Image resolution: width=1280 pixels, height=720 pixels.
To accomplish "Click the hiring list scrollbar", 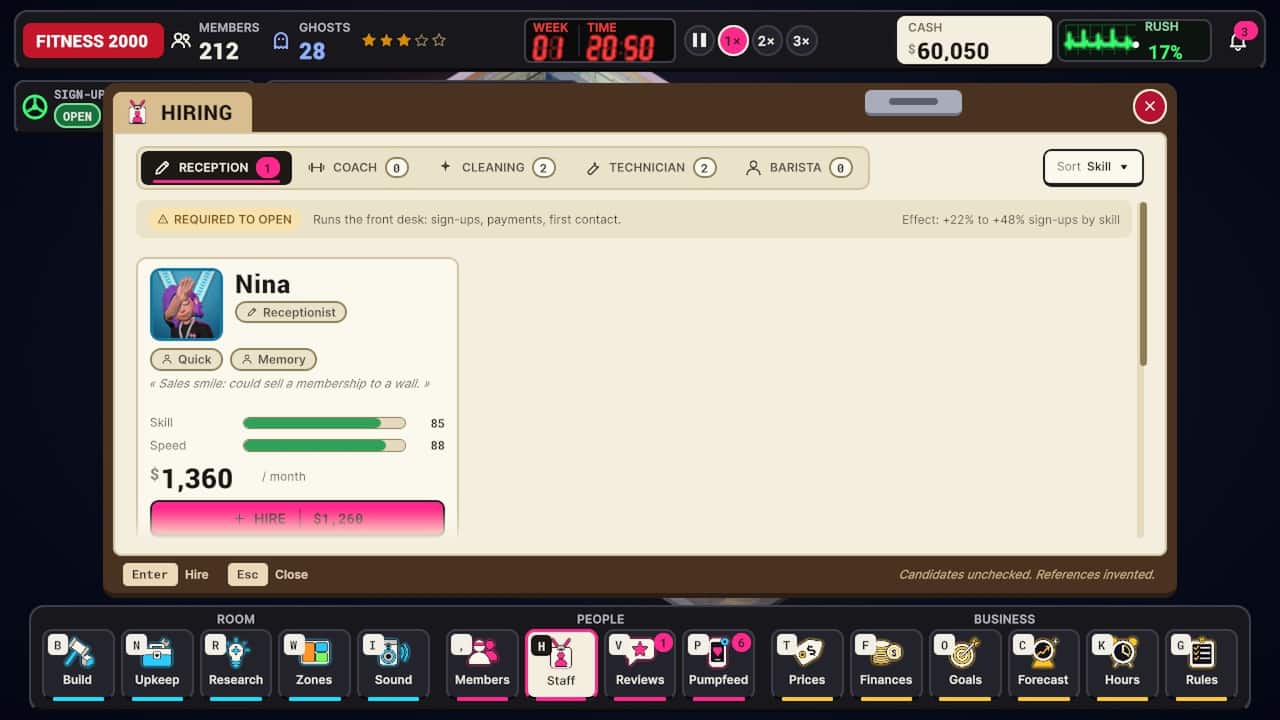I will (x=1143, y=285).
